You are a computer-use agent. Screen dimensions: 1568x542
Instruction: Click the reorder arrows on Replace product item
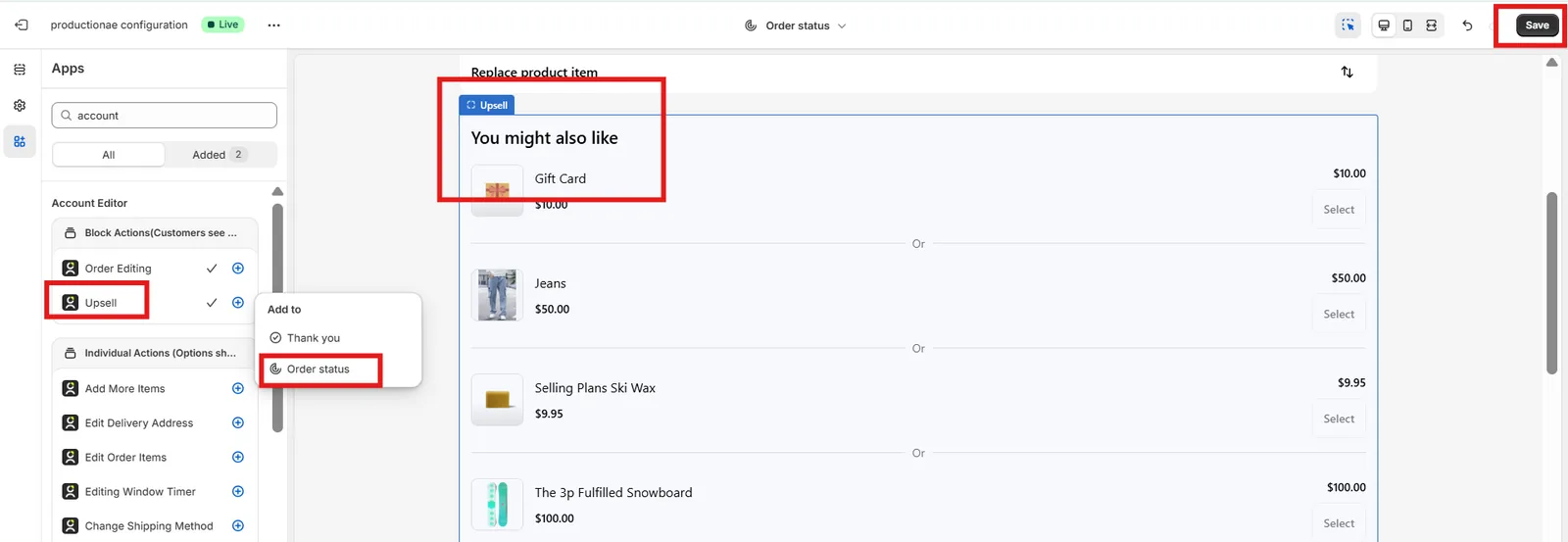pyautogui.click(x=1347, y=72)
